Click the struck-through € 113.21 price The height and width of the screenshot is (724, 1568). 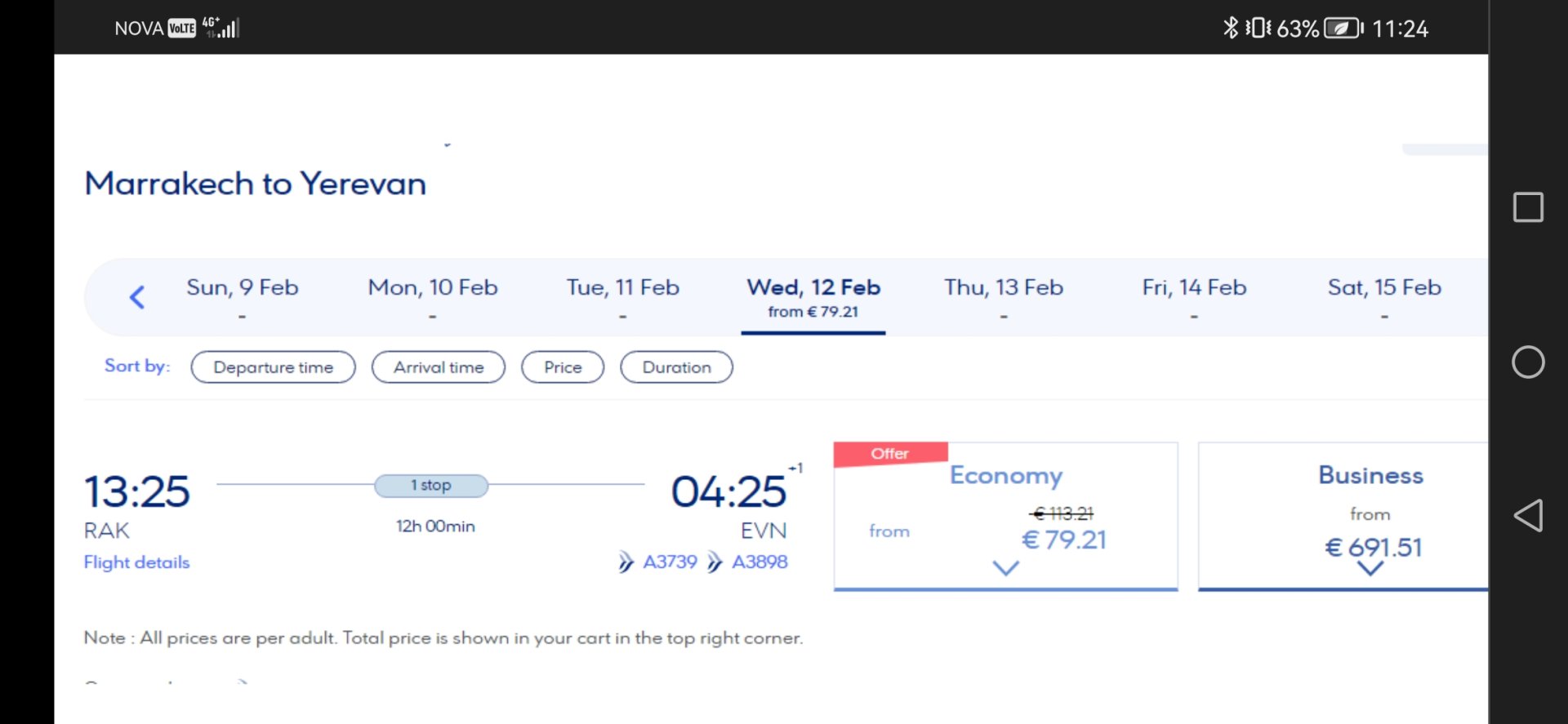[x=1062, y=513]
